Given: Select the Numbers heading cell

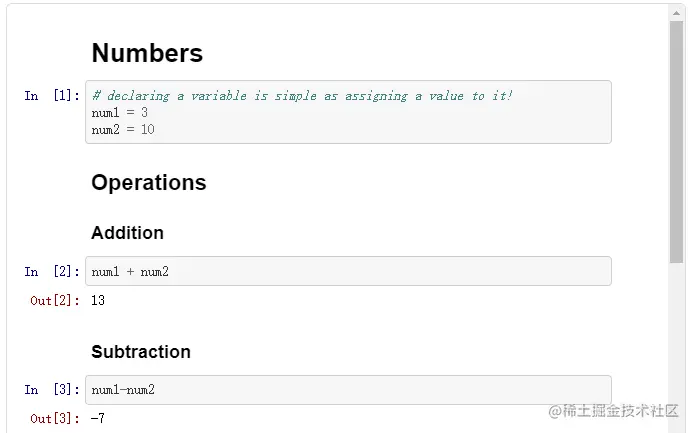Looking at the screenshot, I should pyautogui.click(x=147, y=54).
